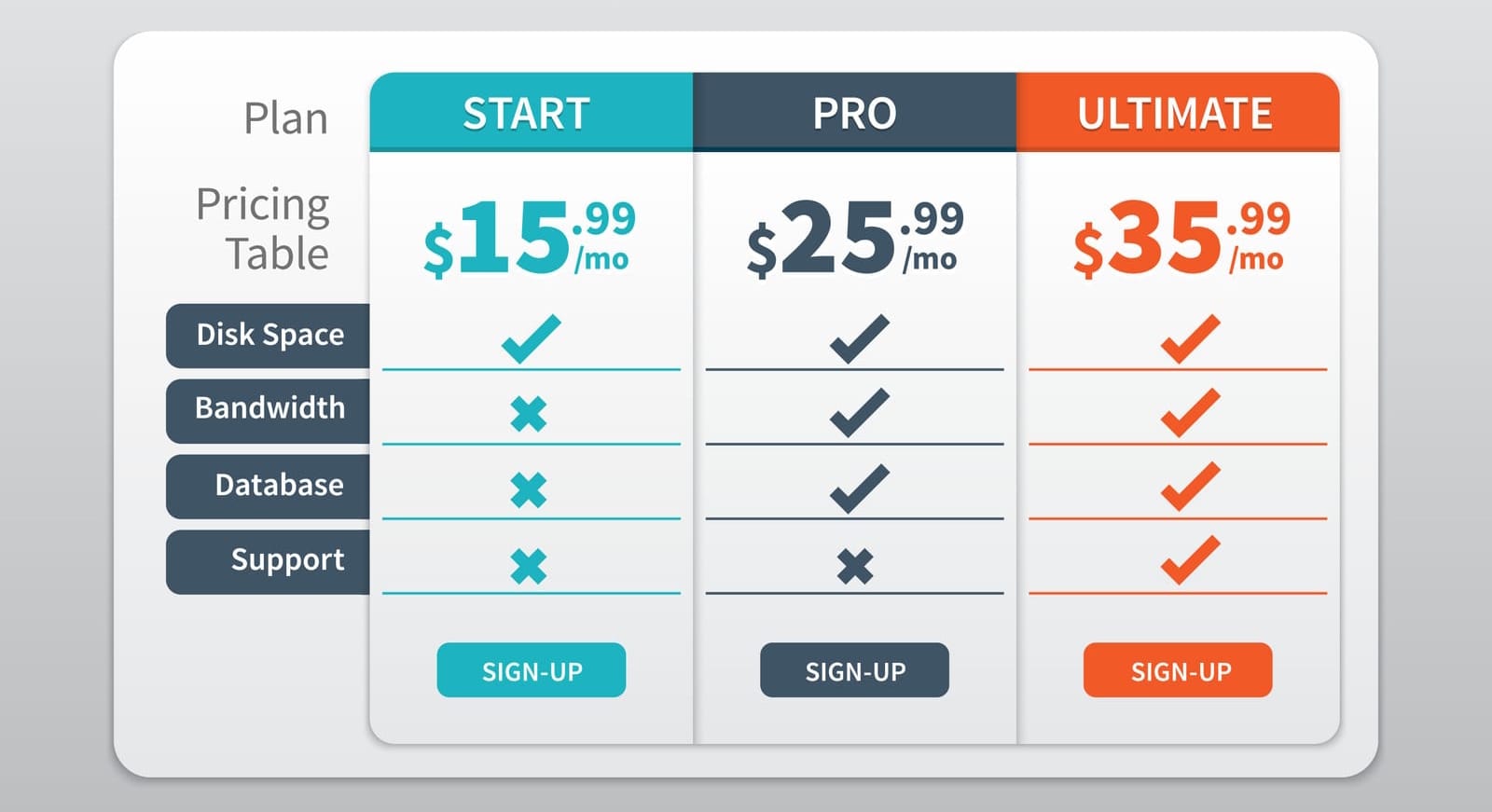
Task: Select the ULTIMATE plan header tab
Action: click(x=1177, y=113)
